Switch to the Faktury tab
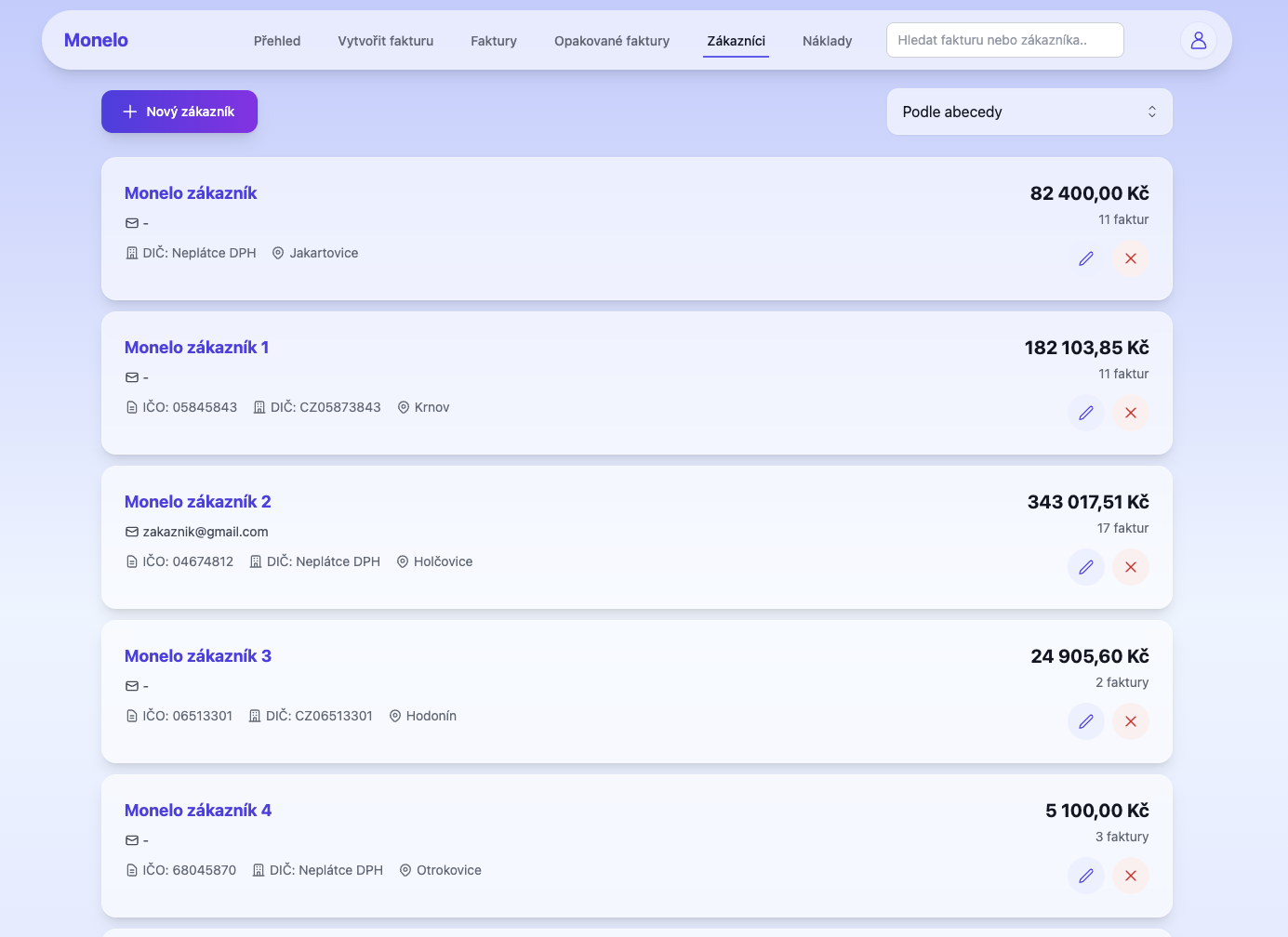This screenshot has height=937, width=1288. (494, 41)
